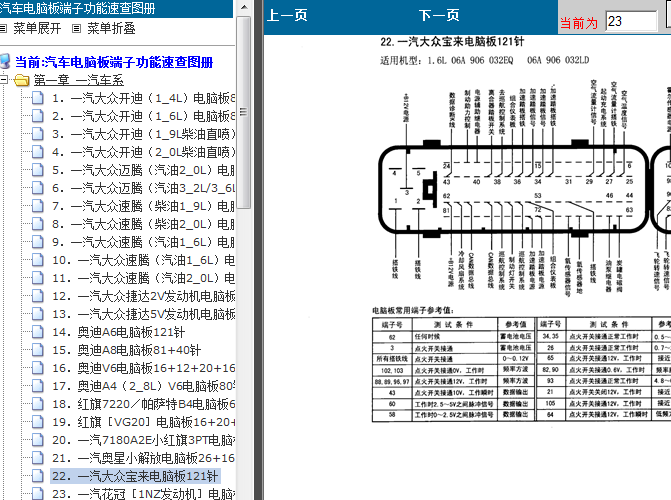The width and height of the screenshot is (671, 500).
Task: Open entry 9. 一汽大众速腾（汽油1_6L）
Action: point(143,242)
